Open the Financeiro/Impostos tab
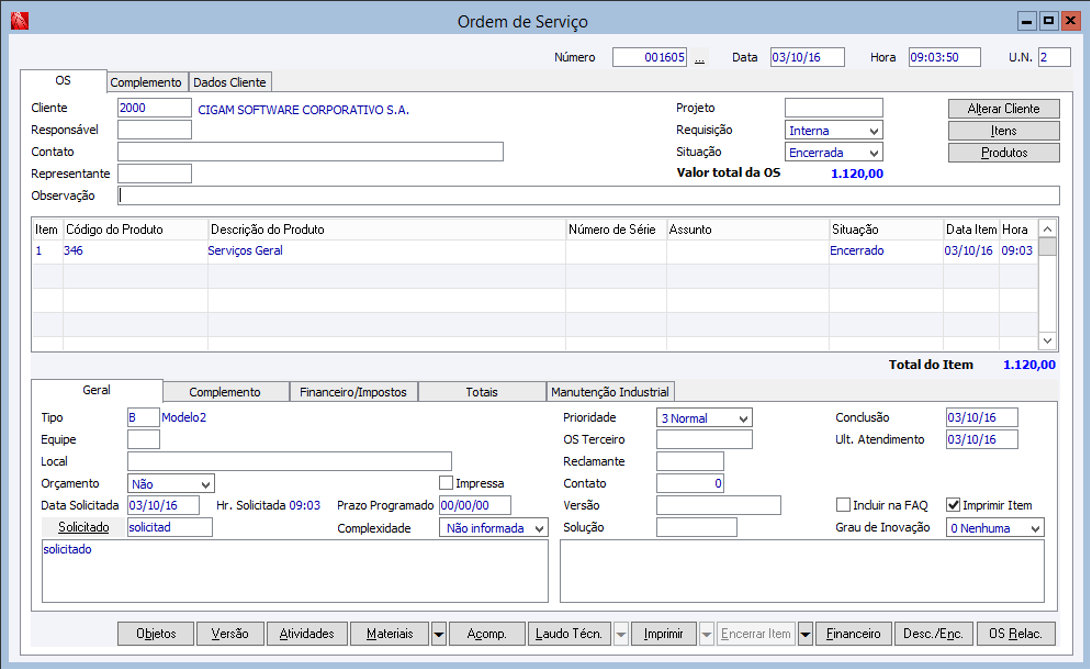Viewport: 1090px width, 669px height. pyautogui.click(x=353, y=392)
